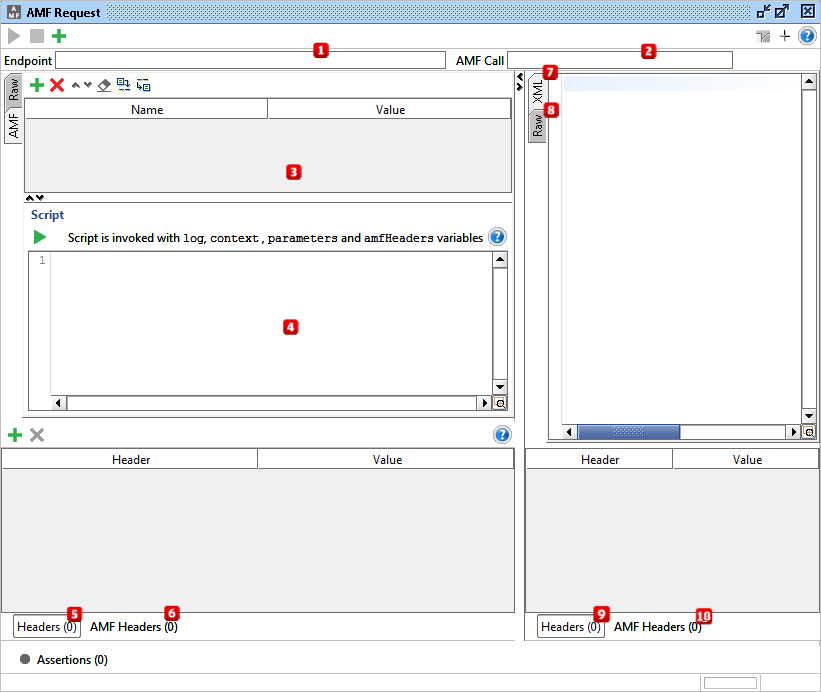Load properties from file icon

pyautogui.click(x=124, y=85)
